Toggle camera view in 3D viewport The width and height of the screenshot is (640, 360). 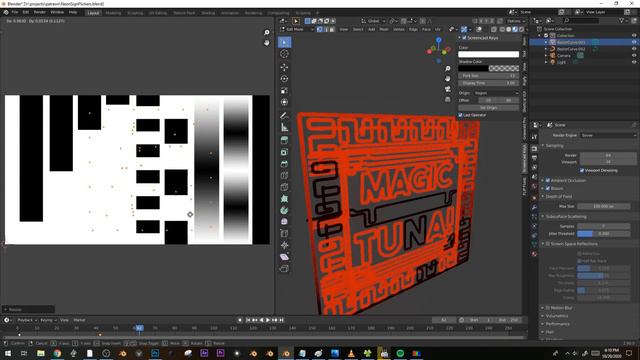[x=448, y=89]
